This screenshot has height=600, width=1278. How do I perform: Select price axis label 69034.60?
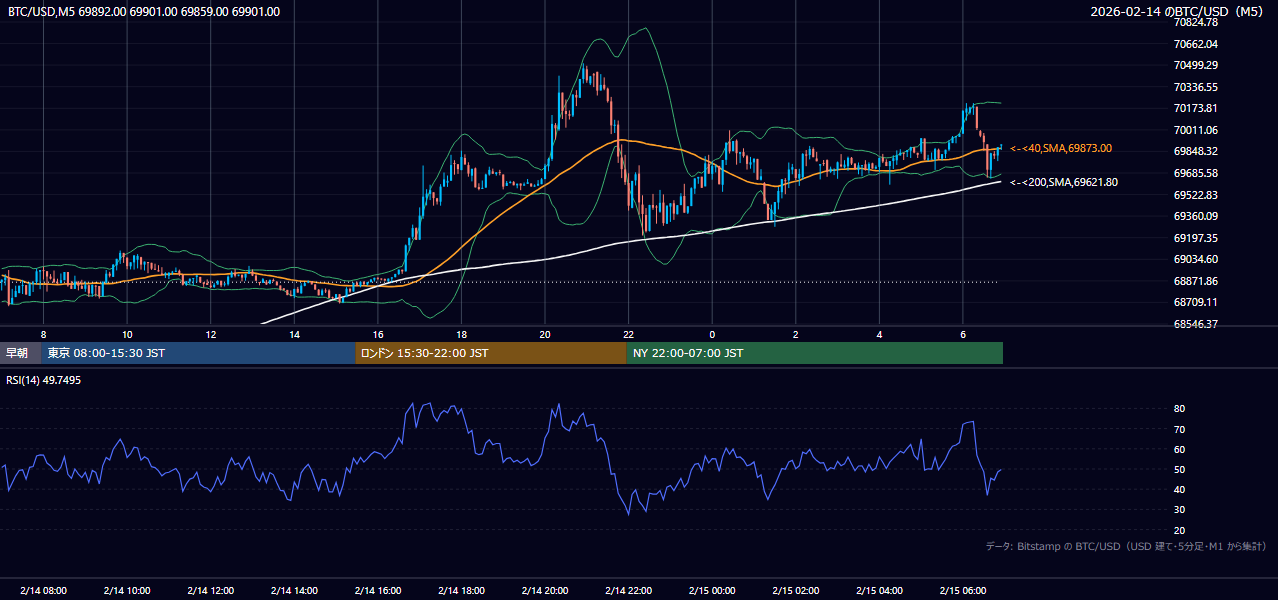pos(1196,259)
